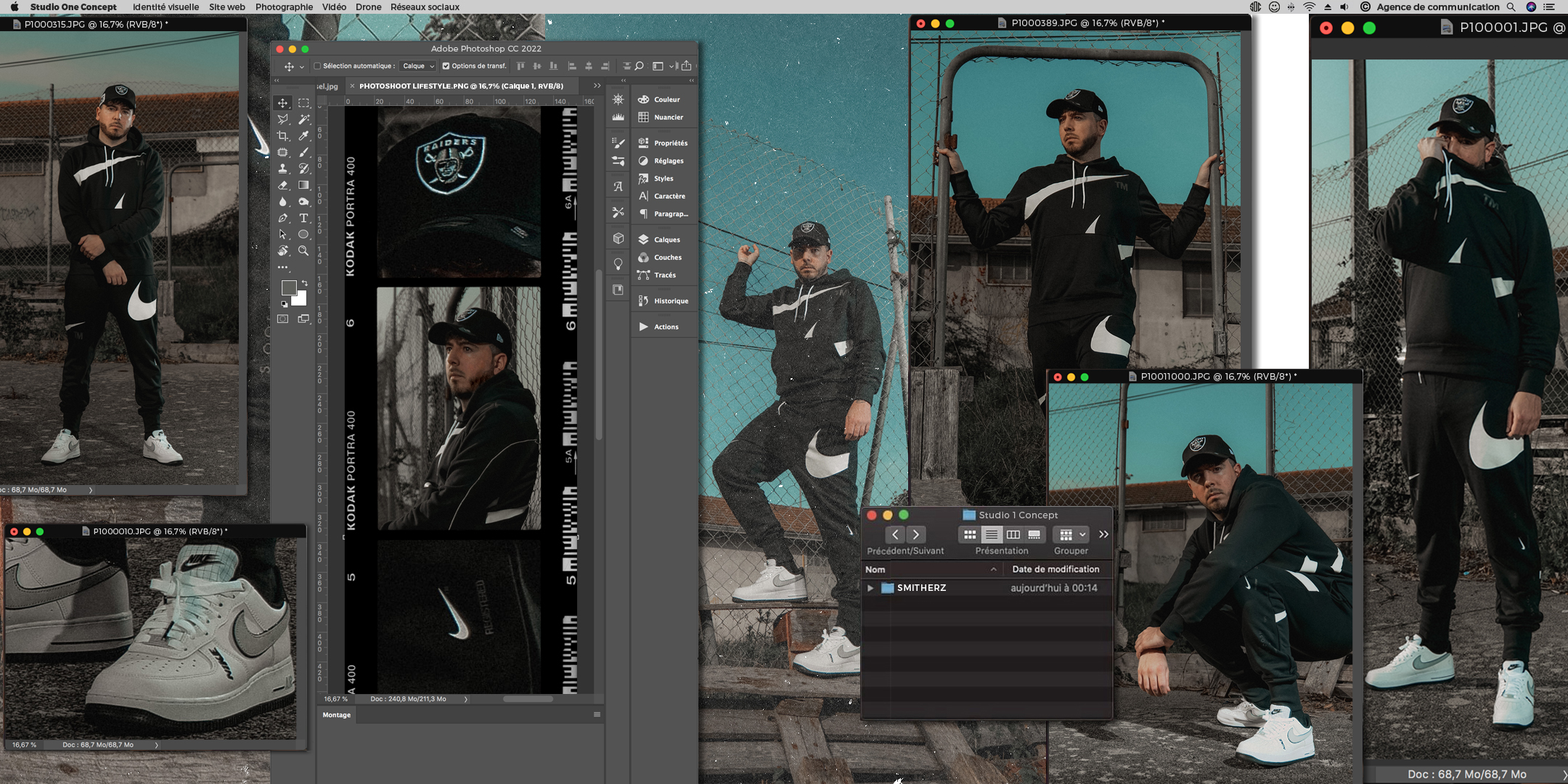Select the Patch healing tool
1568x784 pixels.
[282, 152]
